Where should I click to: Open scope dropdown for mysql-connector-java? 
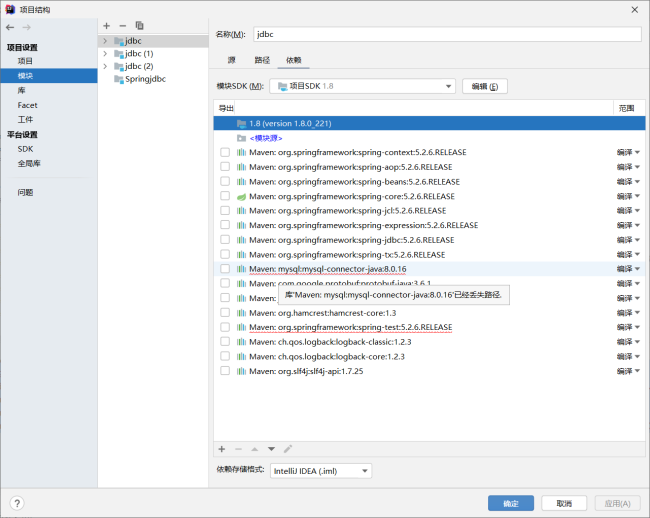628,269
